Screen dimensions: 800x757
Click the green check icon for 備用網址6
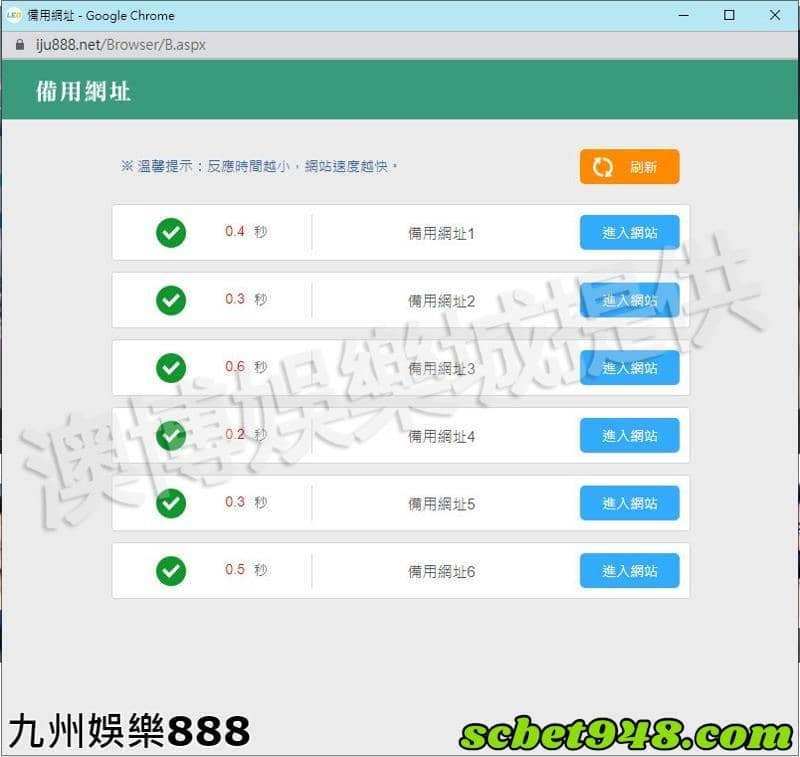point(171,570)
